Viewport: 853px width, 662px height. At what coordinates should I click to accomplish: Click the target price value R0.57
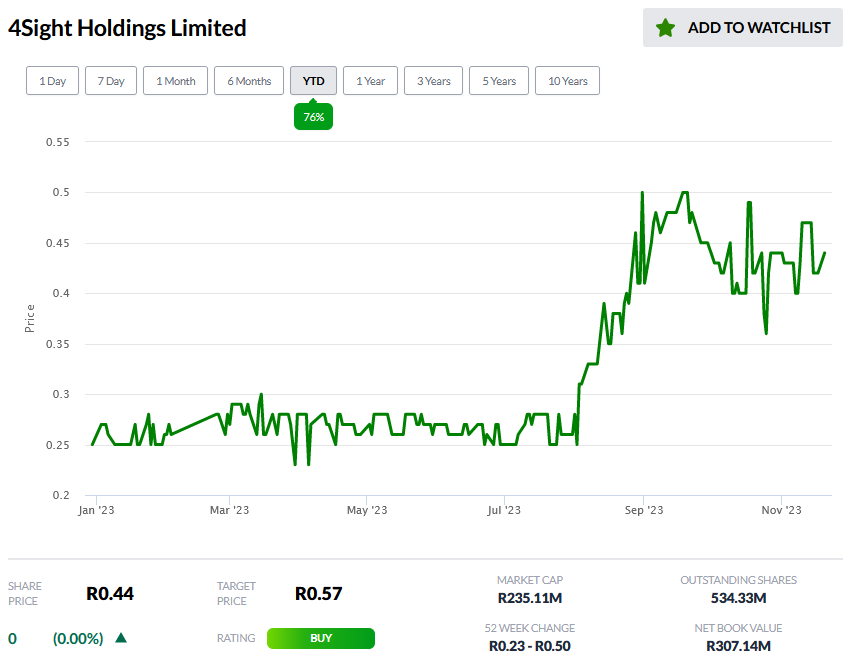(318, 593)
